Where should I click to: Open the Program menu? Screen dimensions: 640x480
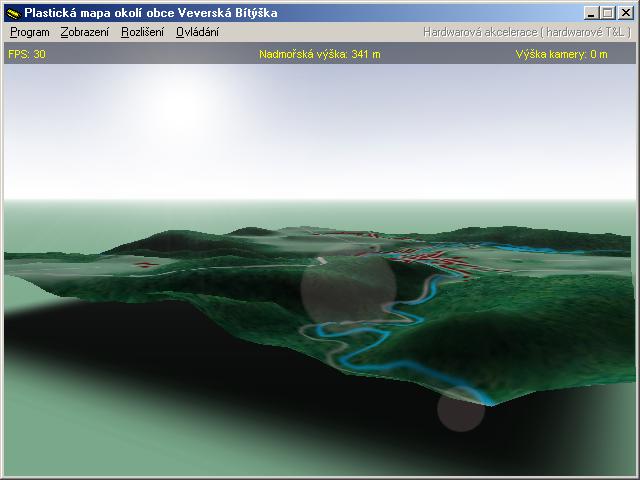[x=29, y=32]
